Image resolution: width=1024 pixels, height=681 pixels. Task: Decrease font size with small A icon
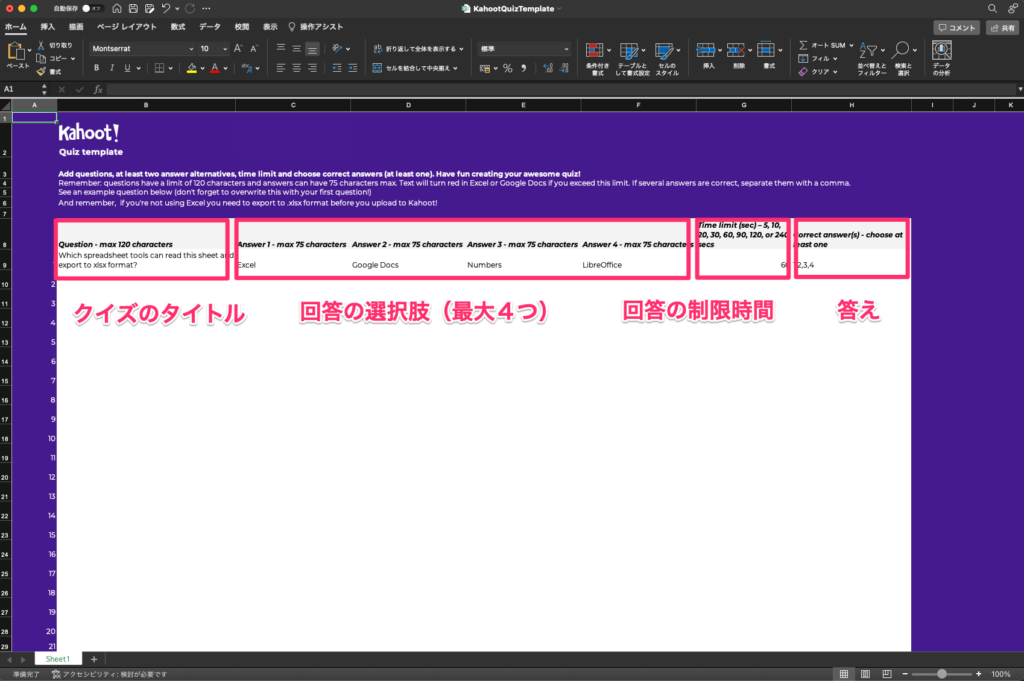click(254, 48)
